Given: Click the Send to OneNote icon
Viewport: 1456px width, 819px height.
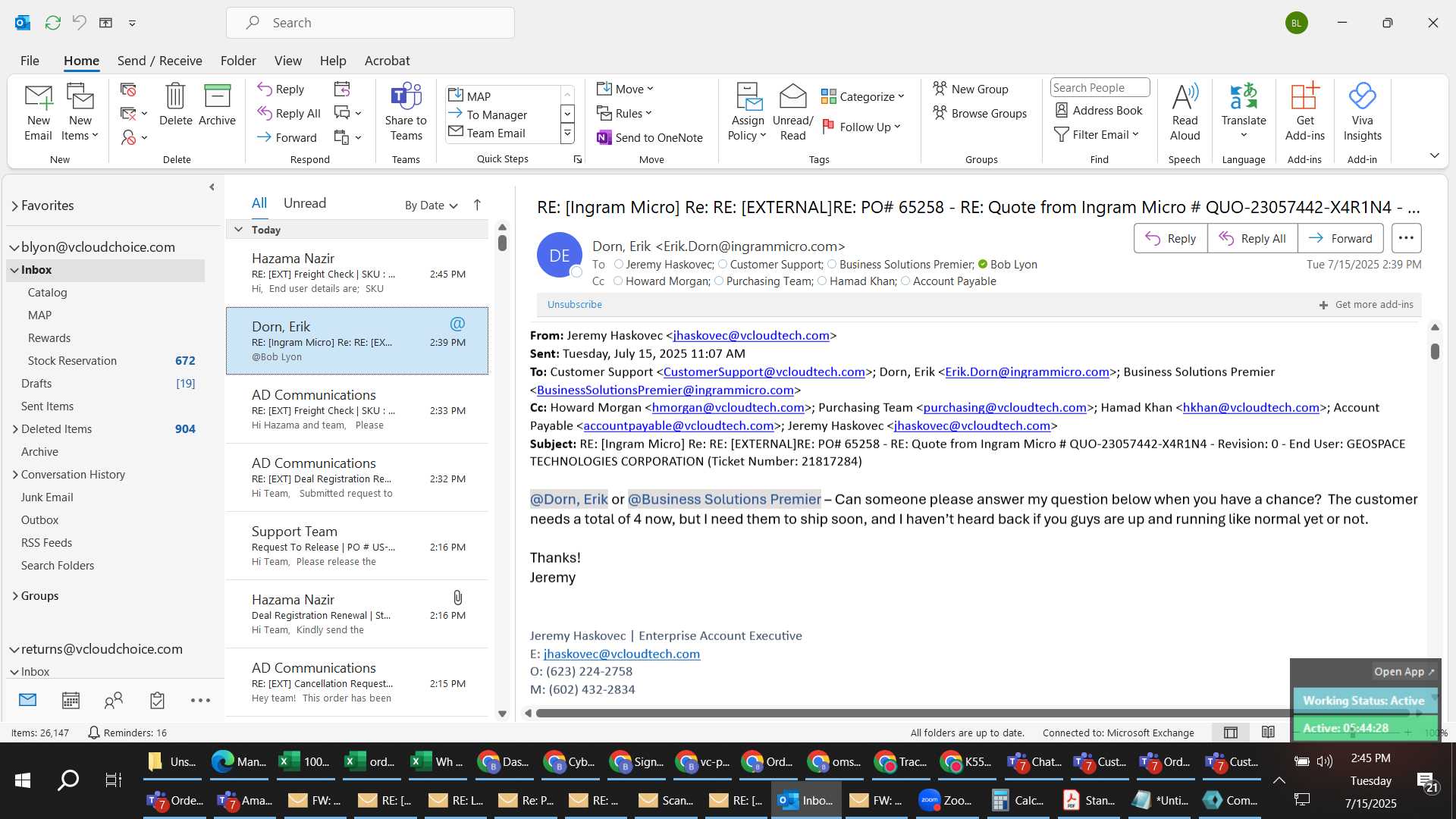Looking at the screenshot, I should 650,137.
